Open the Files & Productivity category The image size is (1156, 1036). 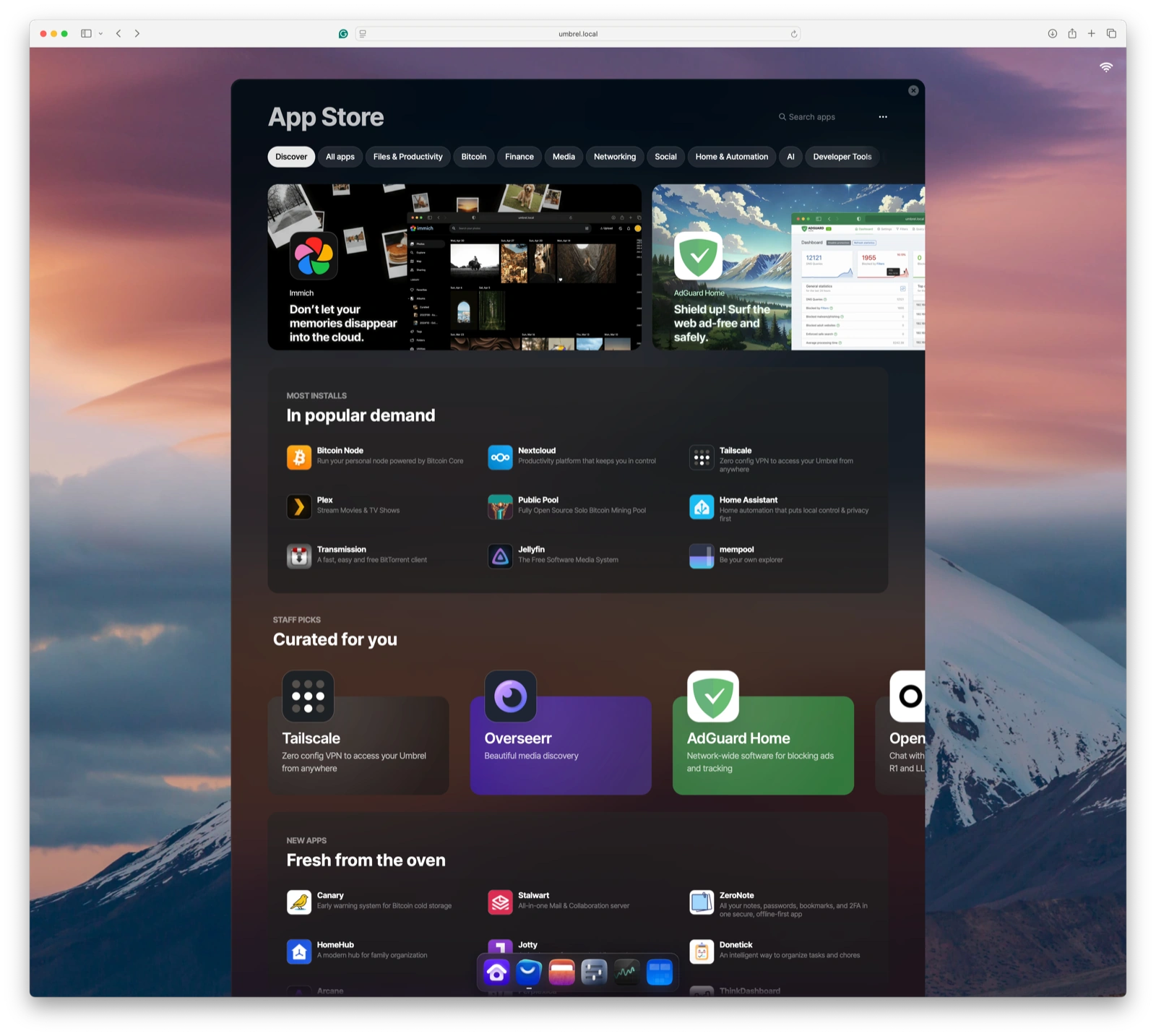click(x=407, y=157)
